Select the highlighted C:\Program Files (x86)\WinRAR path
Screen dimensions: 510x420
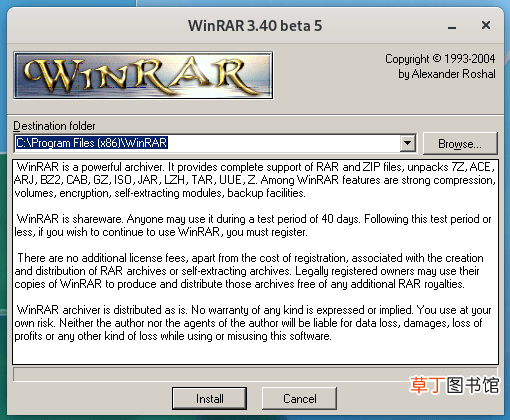(91, 143)
